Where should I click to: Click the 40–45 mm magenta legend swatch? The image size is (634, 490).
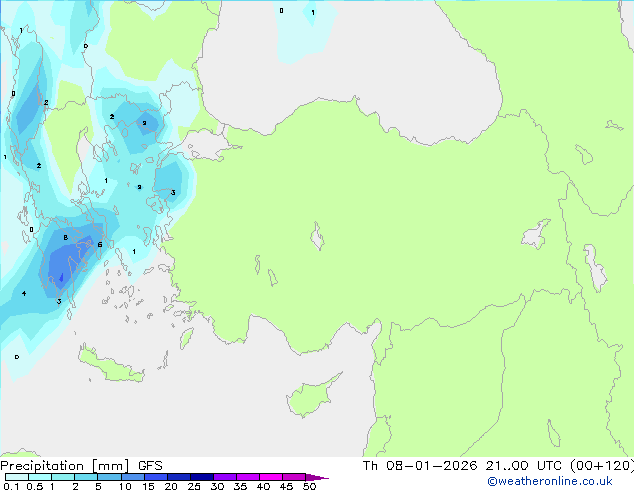pyautogui.click(x=271, y=477)
